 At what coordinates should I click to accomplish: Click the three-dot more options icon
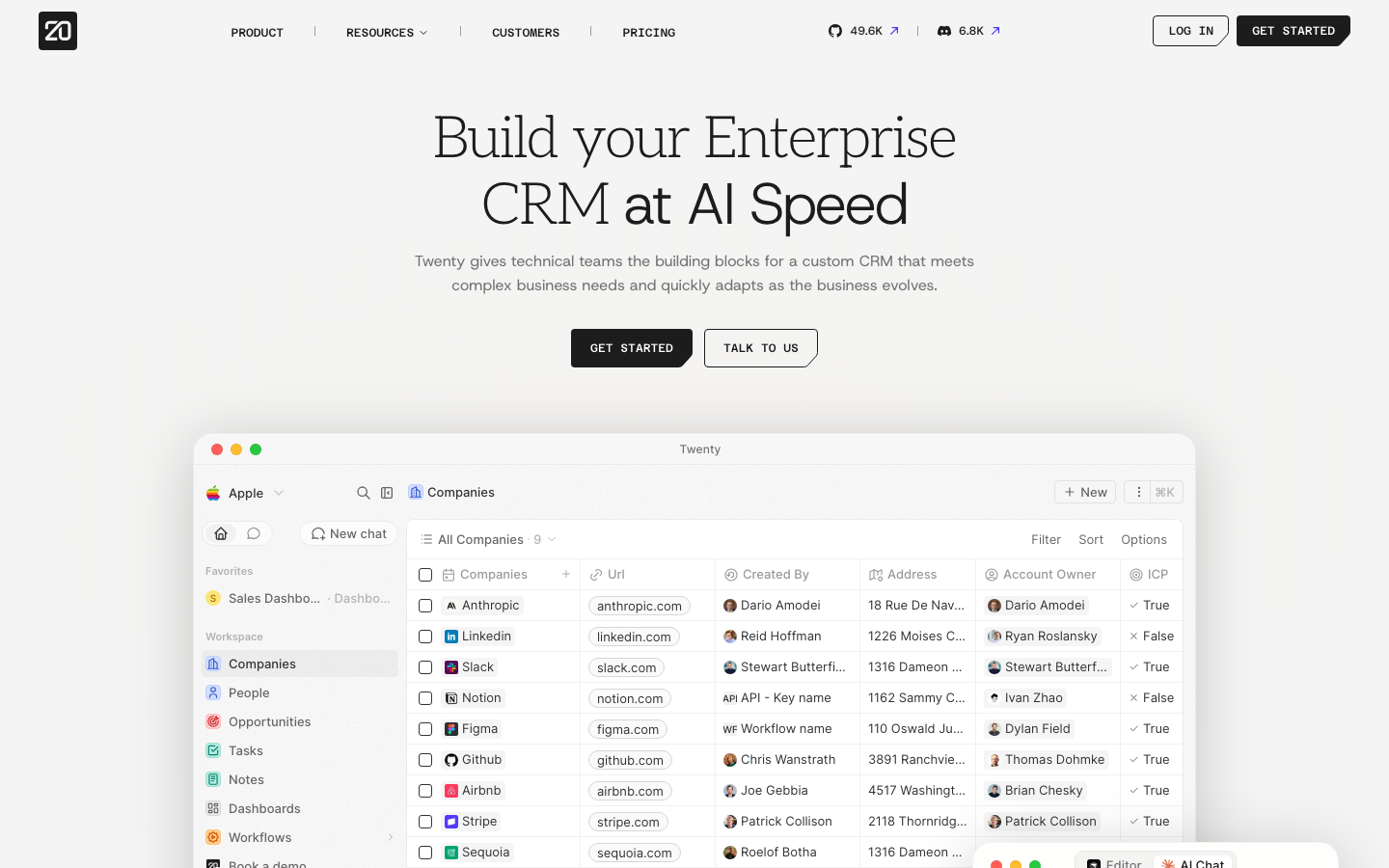pos(1138,492)
